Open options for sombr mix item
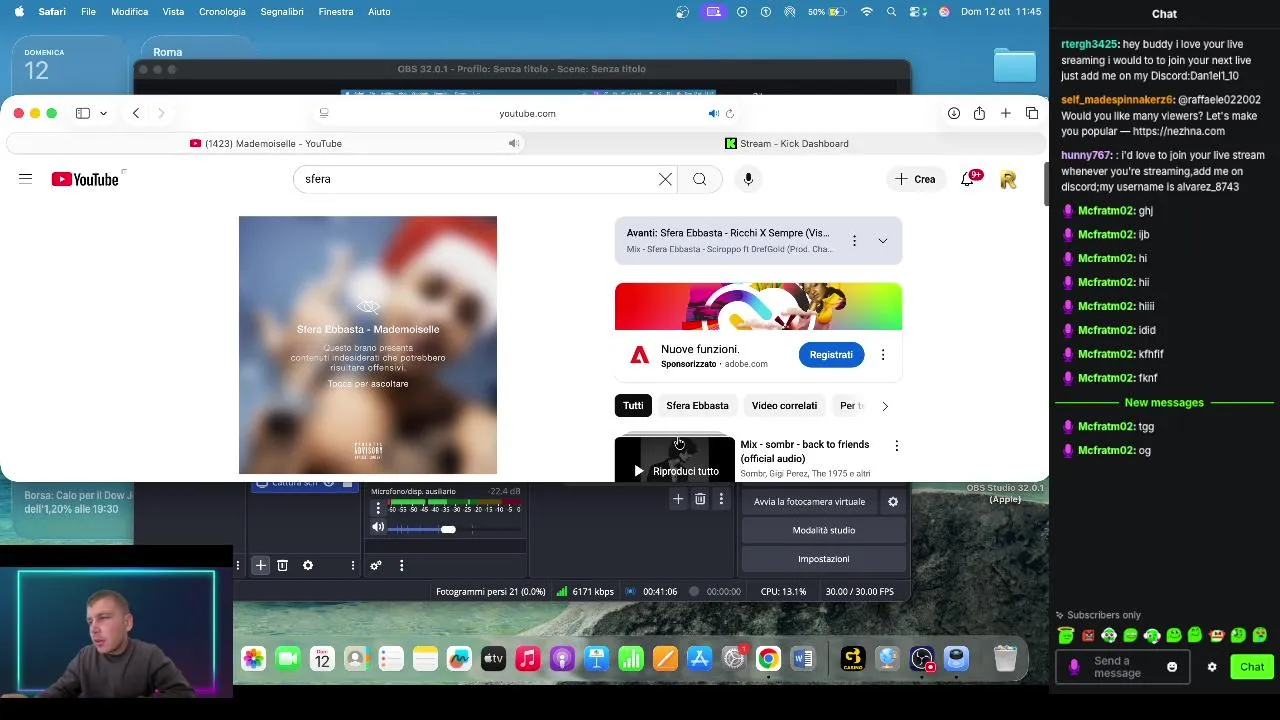This screenshot has width=1280, height=720. 896,446
